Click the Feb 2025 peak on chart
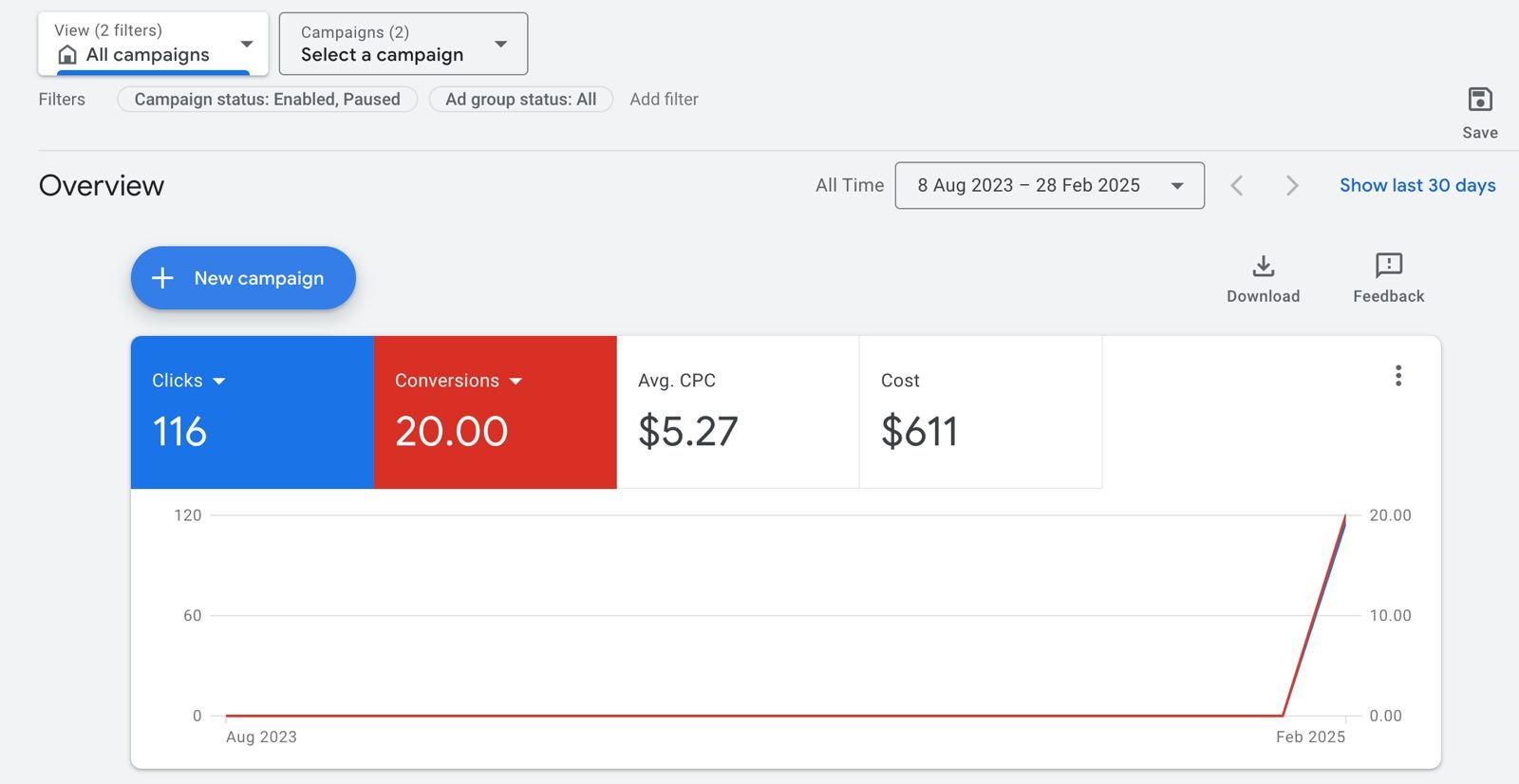This screenshot has width=1519, height=784. pyautogui.click(x=1344, y=517)
